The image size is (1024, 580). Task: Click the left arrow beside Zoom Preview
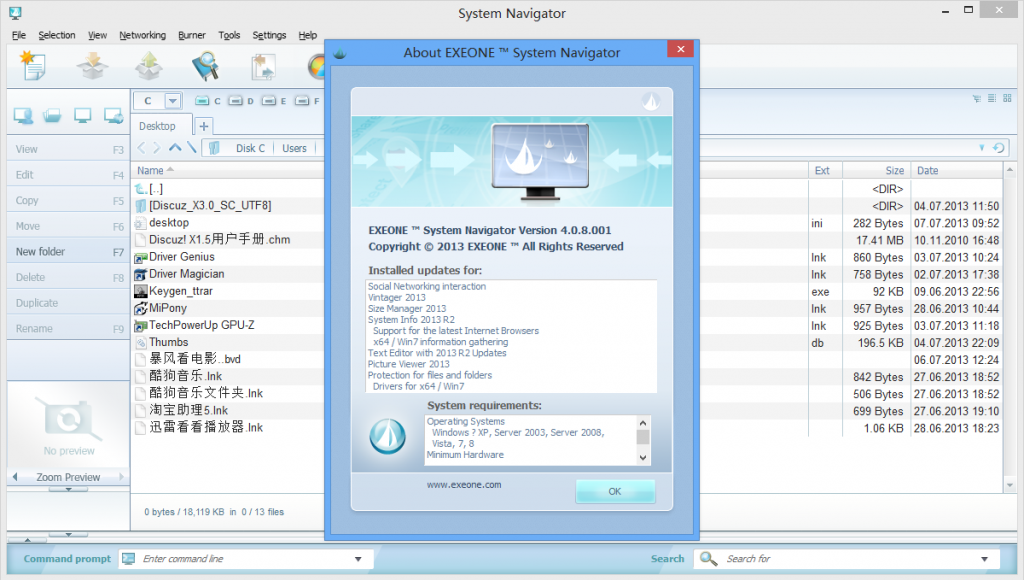15,477
